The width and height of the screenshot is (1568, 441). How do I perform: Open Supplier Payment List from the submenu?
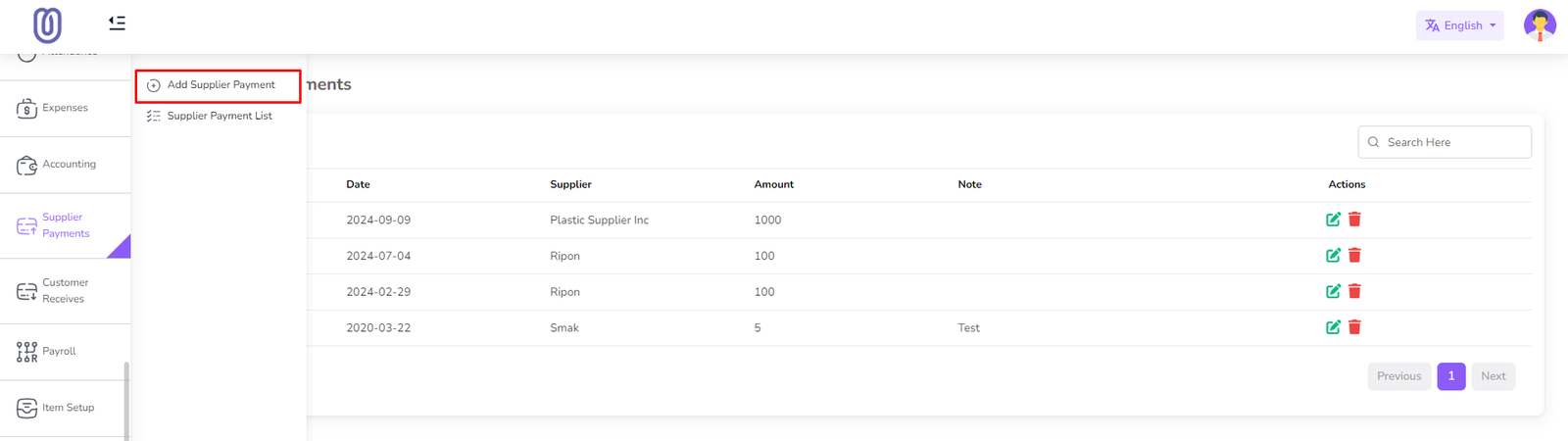tap(220, 116)
